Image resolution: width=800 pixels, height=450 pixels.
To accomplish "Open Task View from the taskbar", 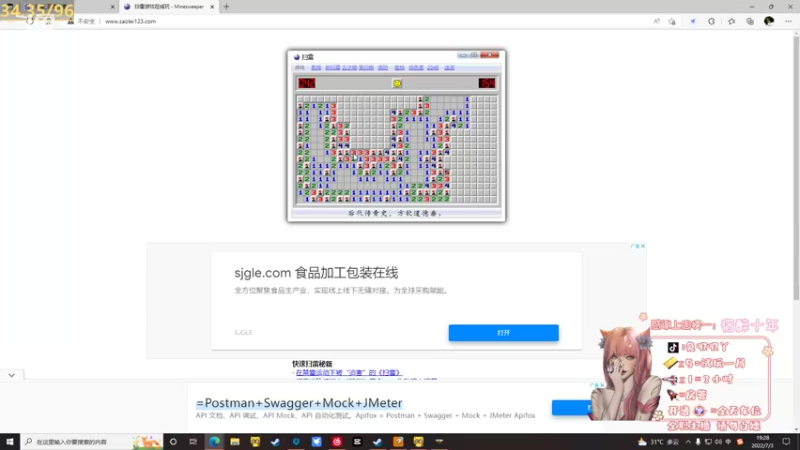I will [193, 442].
